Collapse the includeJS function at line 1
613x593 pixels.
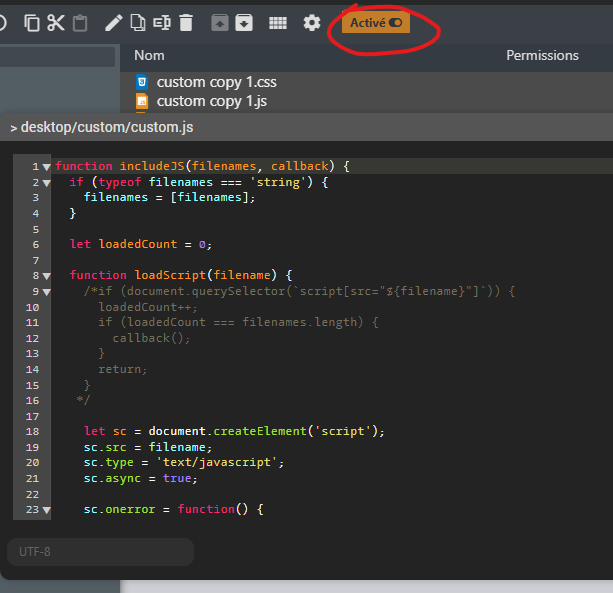47,167
